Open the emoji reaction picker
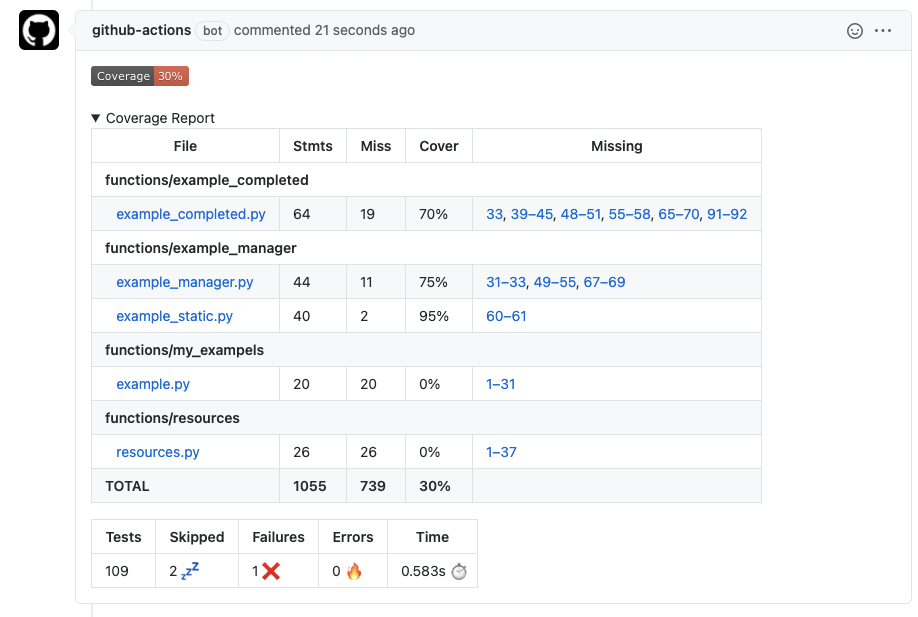Image resolution: width=918 pixels, height=617 pixels. (x=855, y=30)
